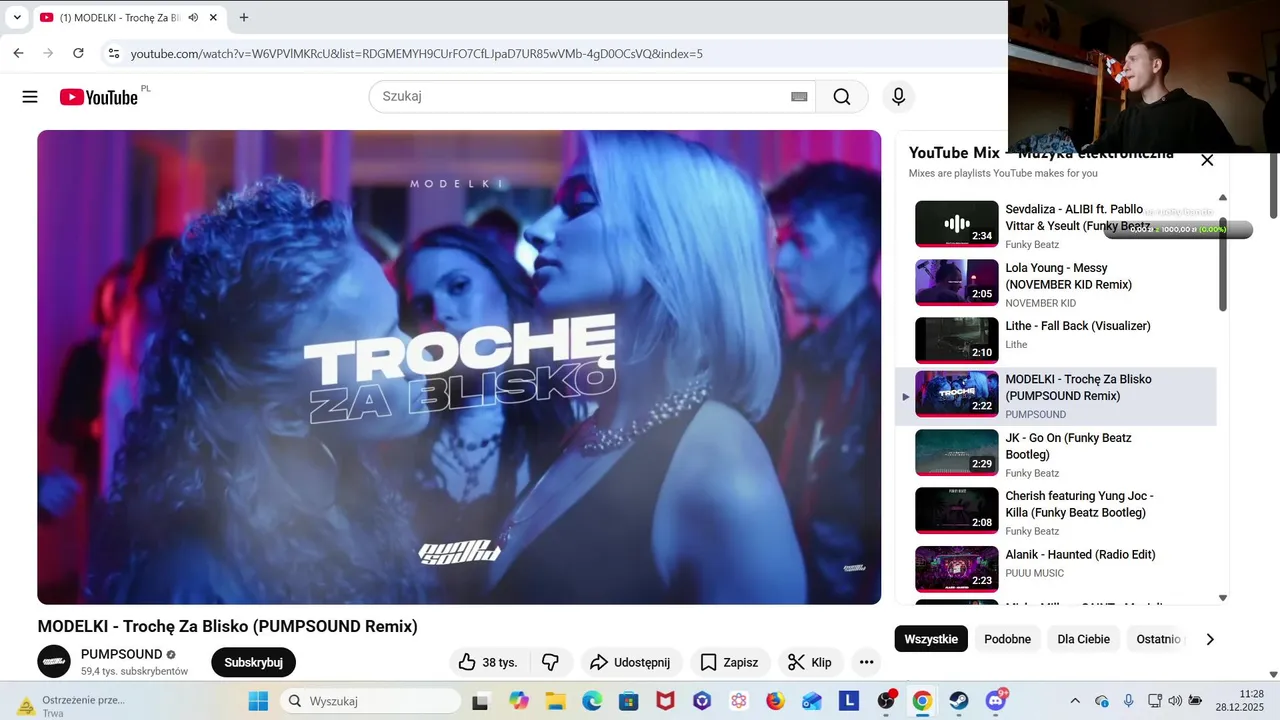The image size is (1280, 720).
Task: Select JK - Go On Funky Beatz Bootleg
Action: coord(1055,453)
